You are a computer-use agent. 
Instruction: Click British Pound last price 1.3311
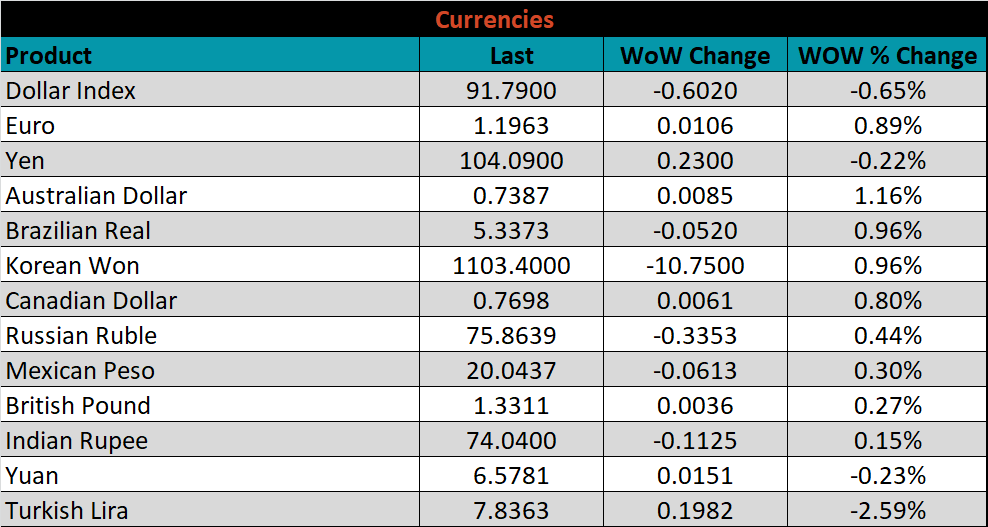coord(511,406)
